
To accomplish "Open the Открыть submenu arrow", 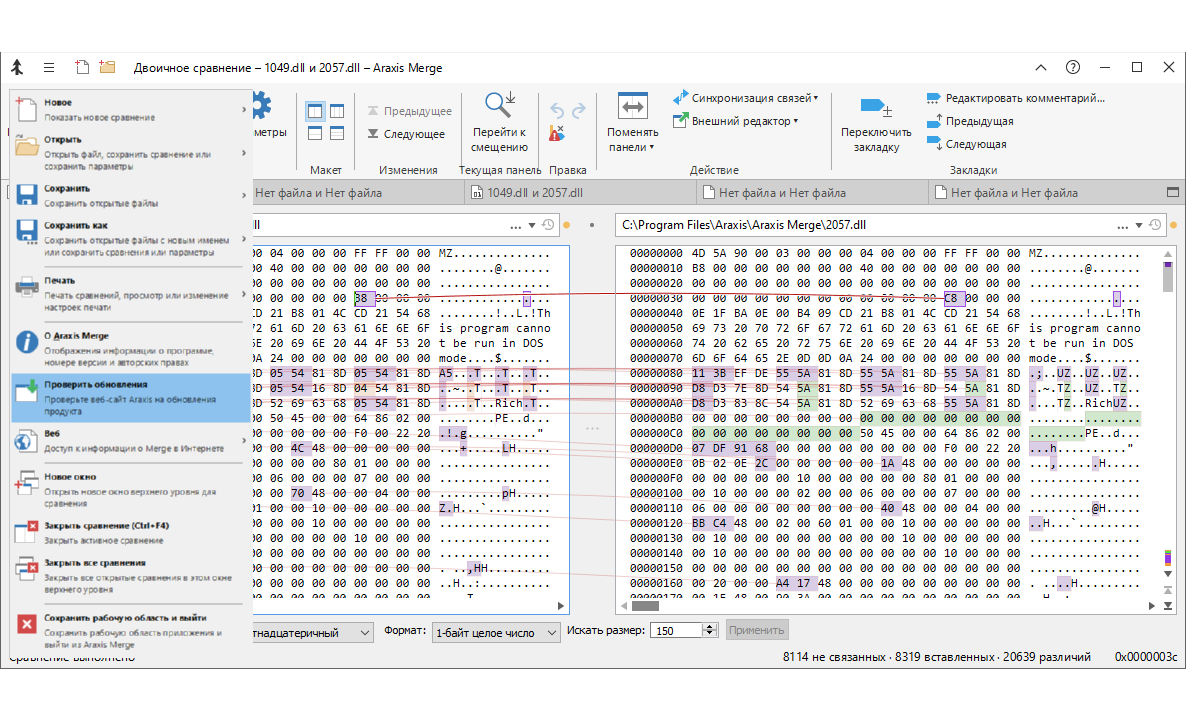I will (244, 153).
